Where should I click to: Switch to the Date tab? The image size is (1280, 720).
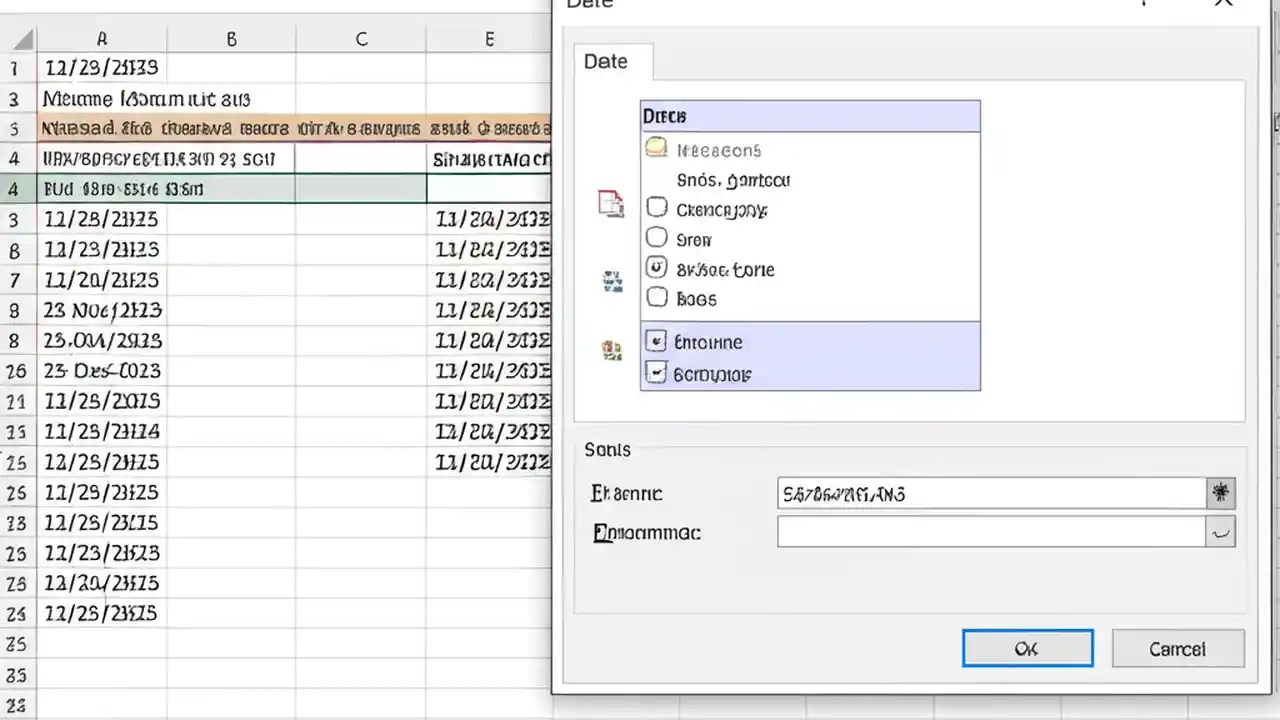(605, 61)
